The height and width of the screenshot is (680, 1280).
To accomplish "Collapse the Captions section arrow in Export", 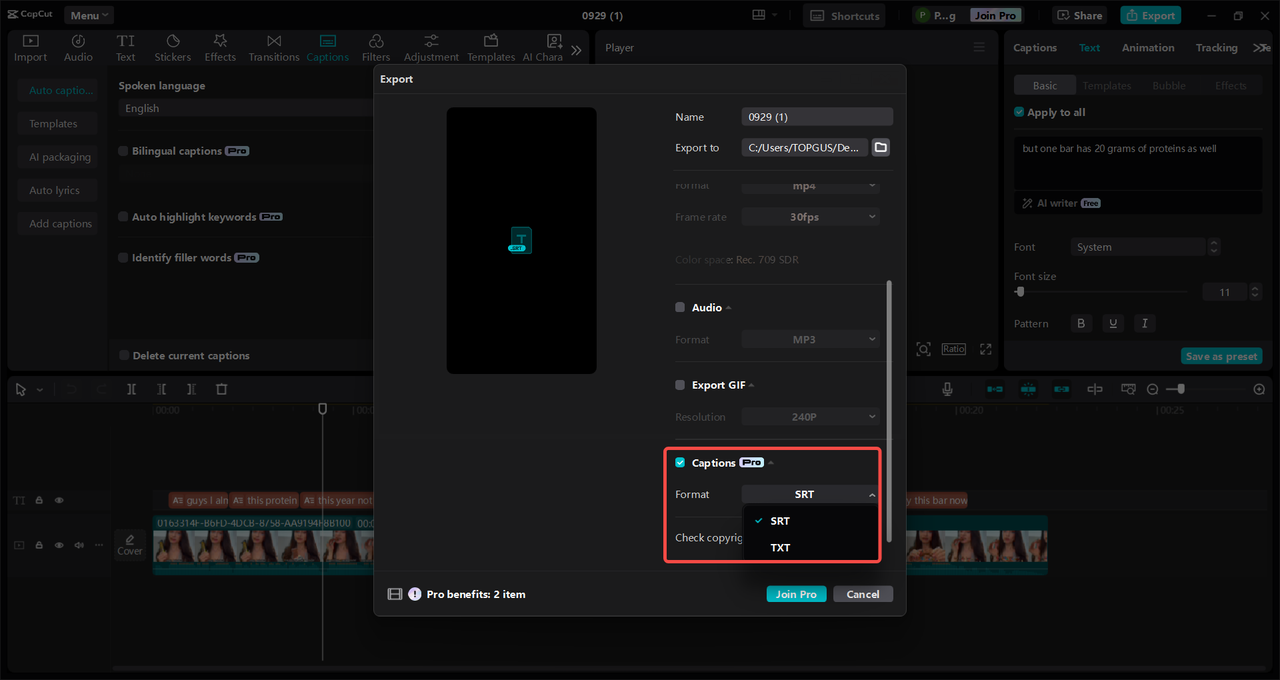I will (771, 463).
